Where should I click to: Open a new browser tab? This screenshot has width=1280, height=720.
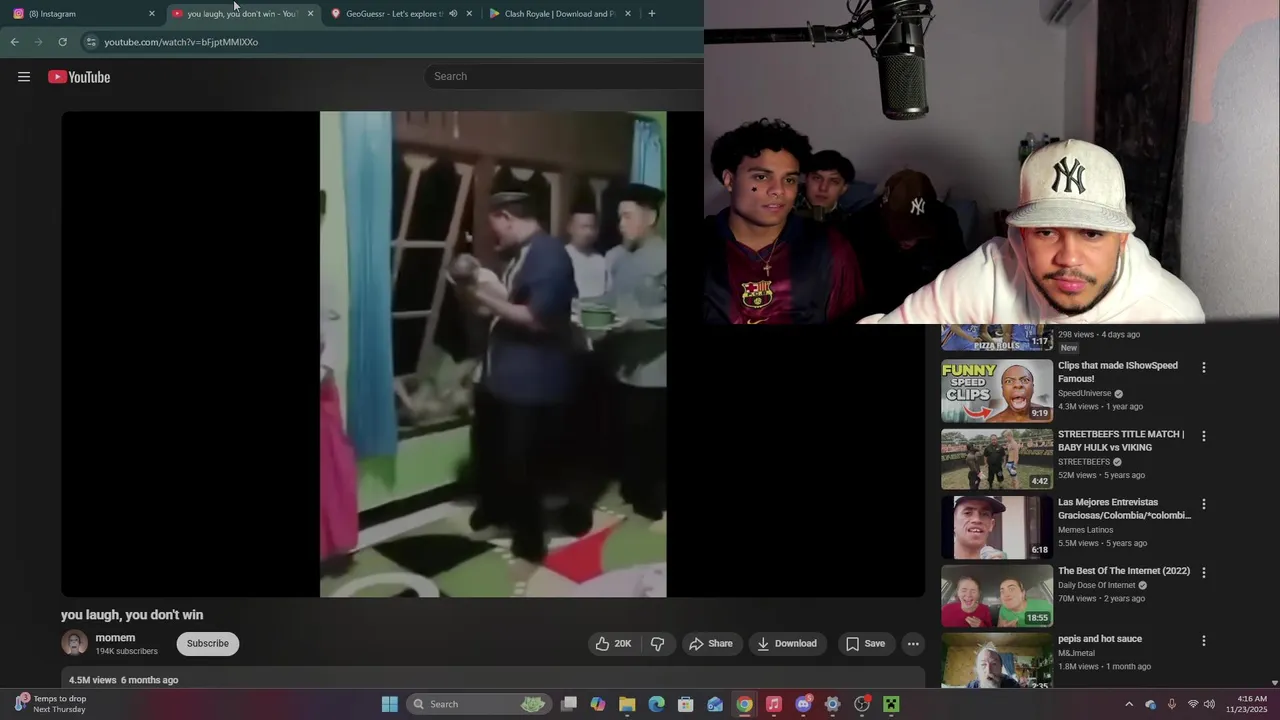[x=652, y=14]
